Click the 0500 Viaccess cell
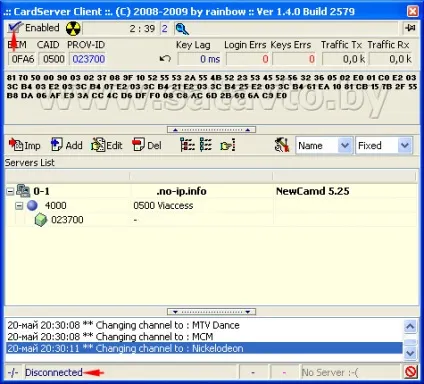Image resolution: width=424 pixels, height=384 pixels. [163, 206]
